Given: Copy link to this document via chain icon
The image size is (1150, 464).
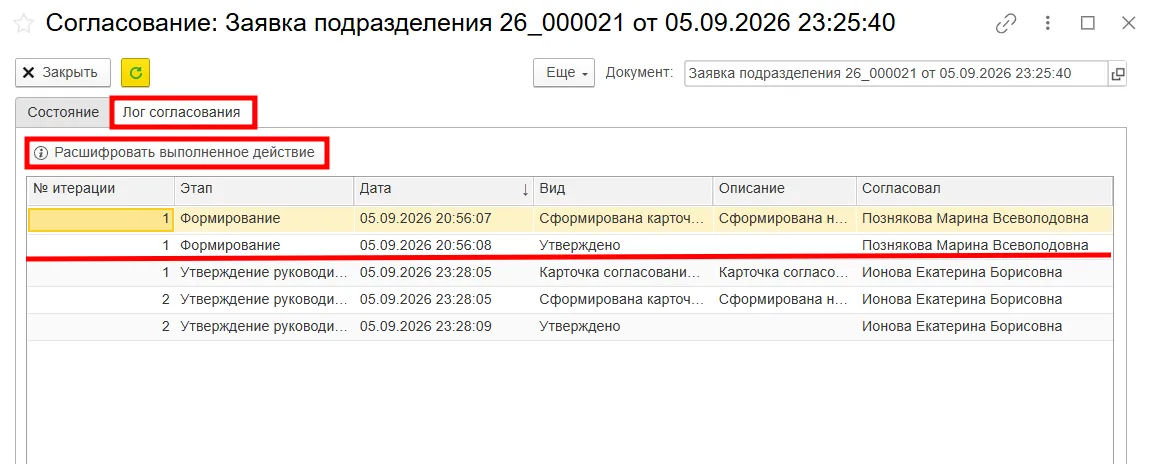Looking at the screenshot, I should [x=1006, y=23].
